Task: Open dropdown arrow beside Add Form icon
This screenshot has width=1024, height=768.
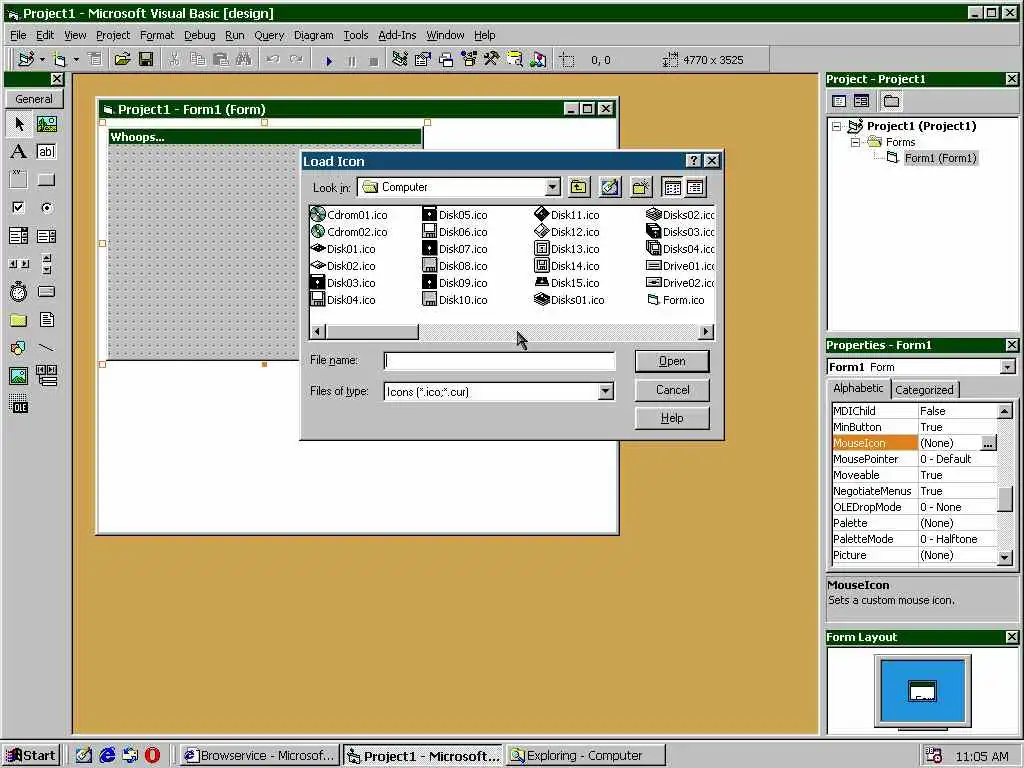Action: pos(76,59)
